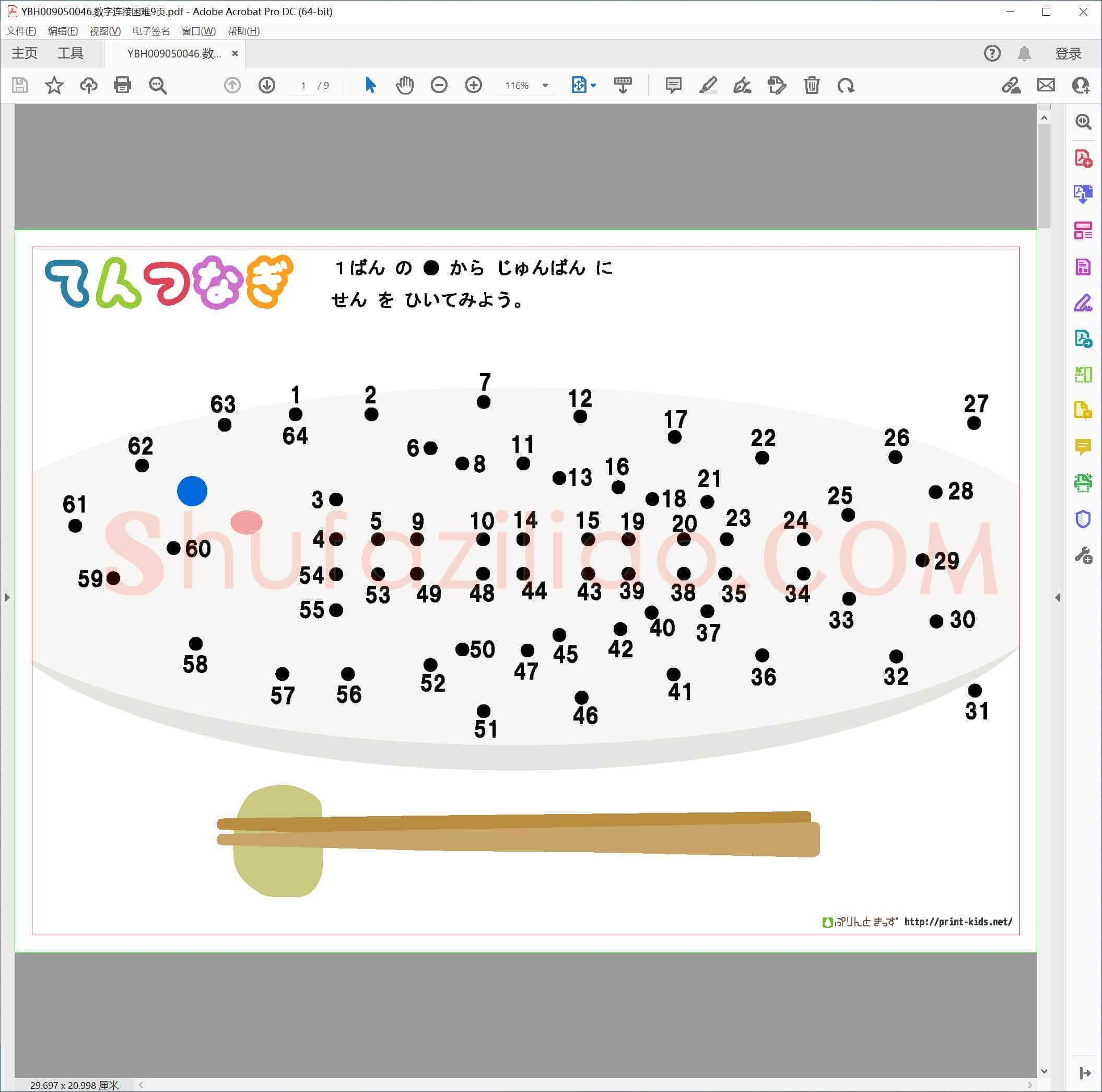Expand the fit page options dropdown arrow
The width and height of the screenshot is (1102, 1092).
coord(594,86)
